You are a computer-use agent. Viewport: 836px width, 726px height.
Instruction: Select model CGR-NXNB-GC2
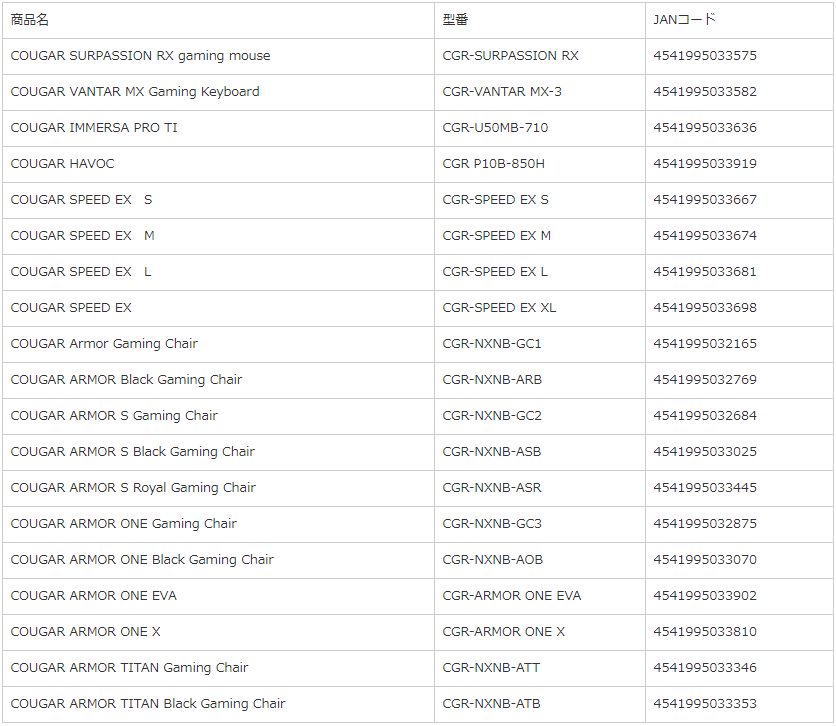click(x=492, y=416)
